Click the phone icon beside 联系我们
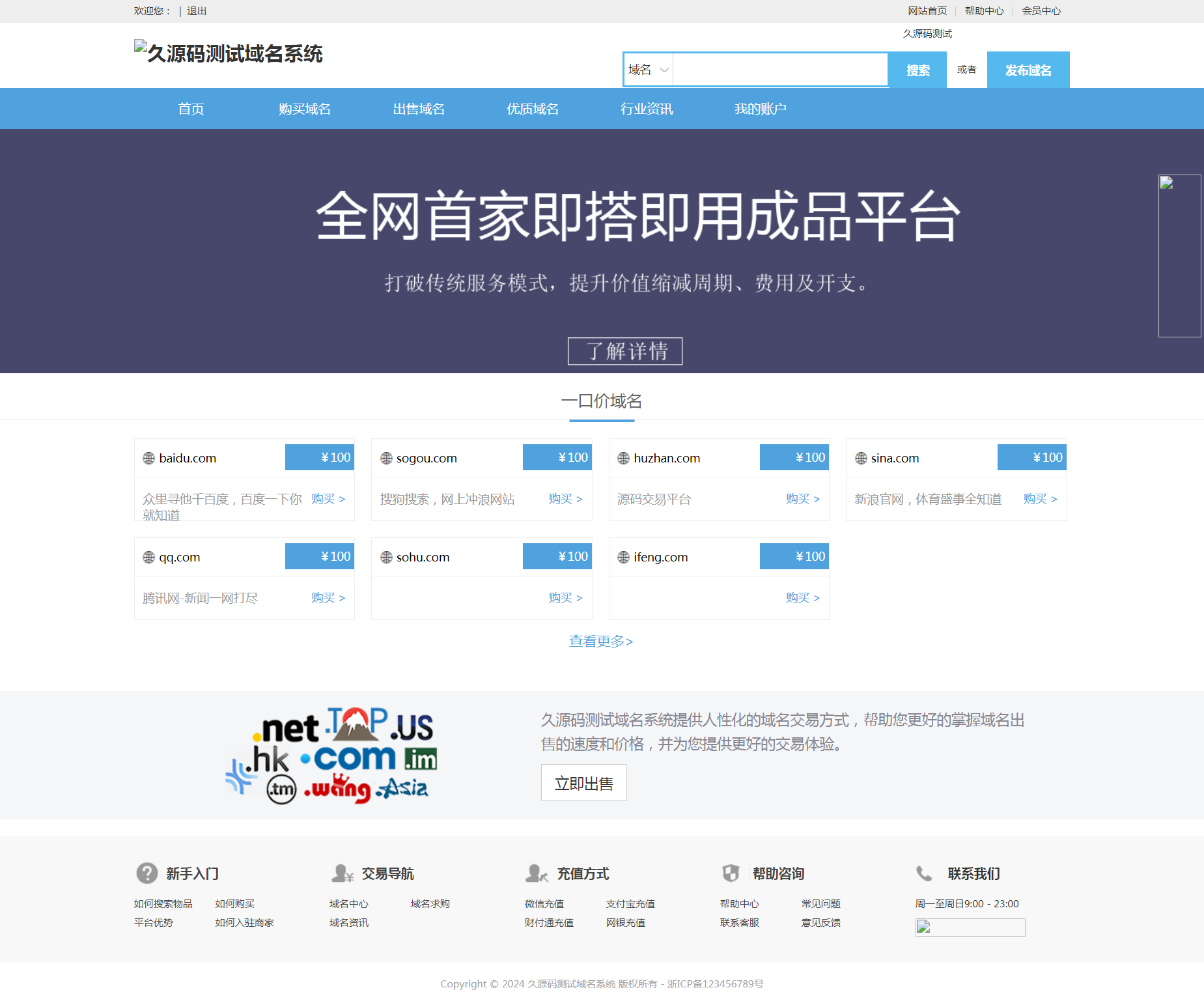The image size is (1204, 1005). (923, 873)
